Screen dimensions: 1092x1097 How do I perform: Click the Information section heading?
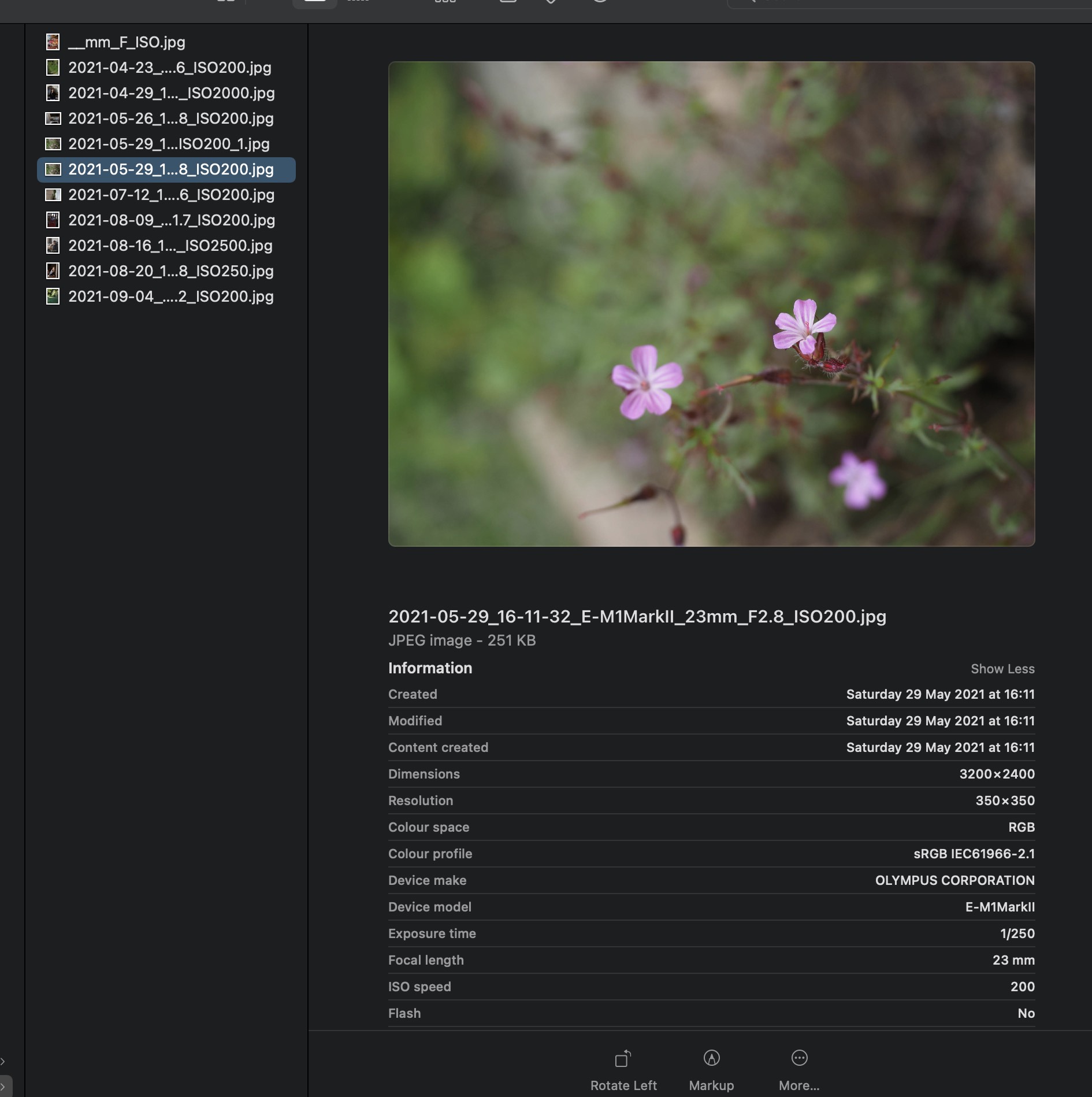pos(430,668)
